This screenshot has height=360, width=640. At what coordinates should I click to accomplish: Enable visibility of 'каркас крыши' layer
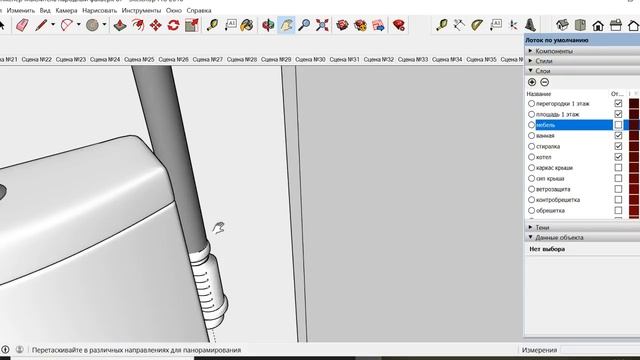pyautogui.click(x=618, y=168)
